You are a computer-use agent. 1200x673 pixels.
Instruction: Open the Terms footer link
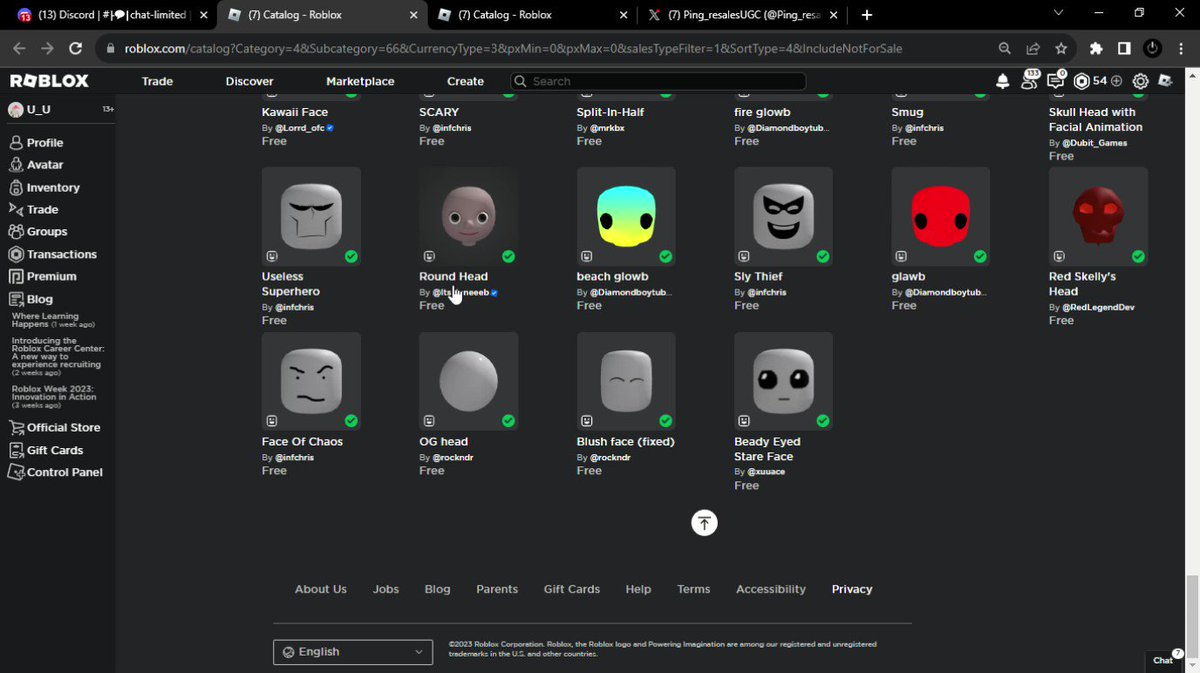[693, 589]
